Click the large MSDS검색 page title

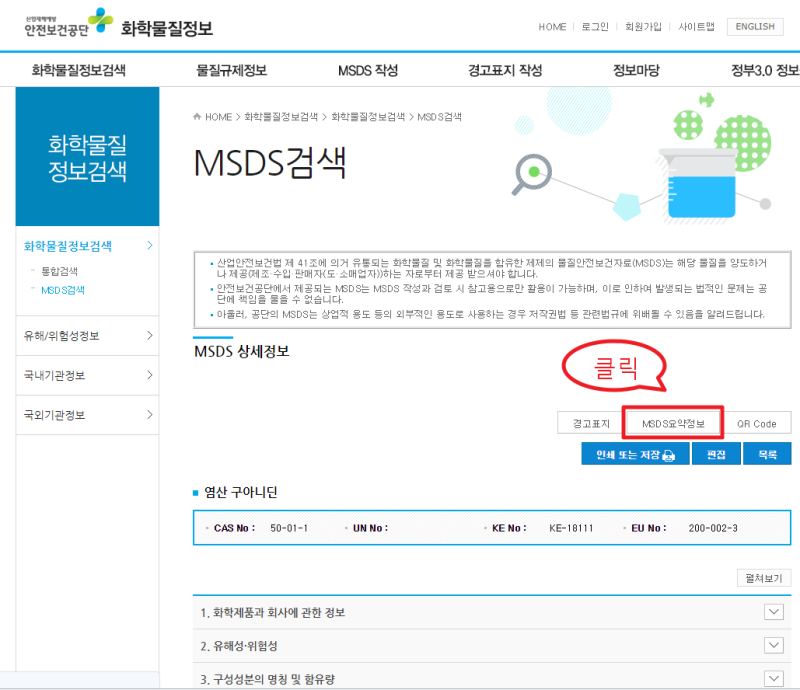tap(270, 163)
